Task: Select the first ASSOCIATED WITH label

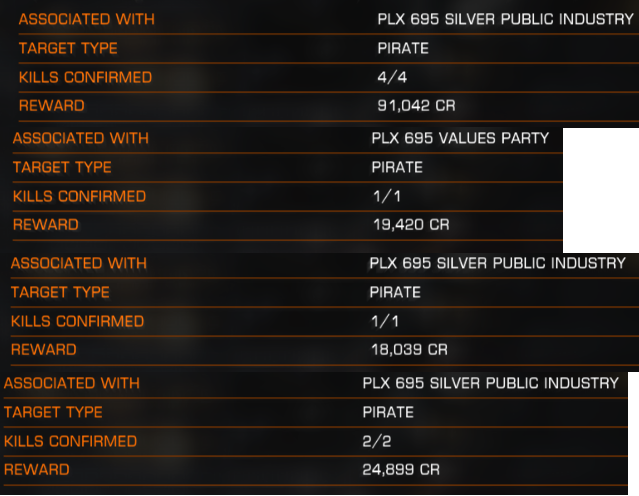Action: tap(87, 19)
